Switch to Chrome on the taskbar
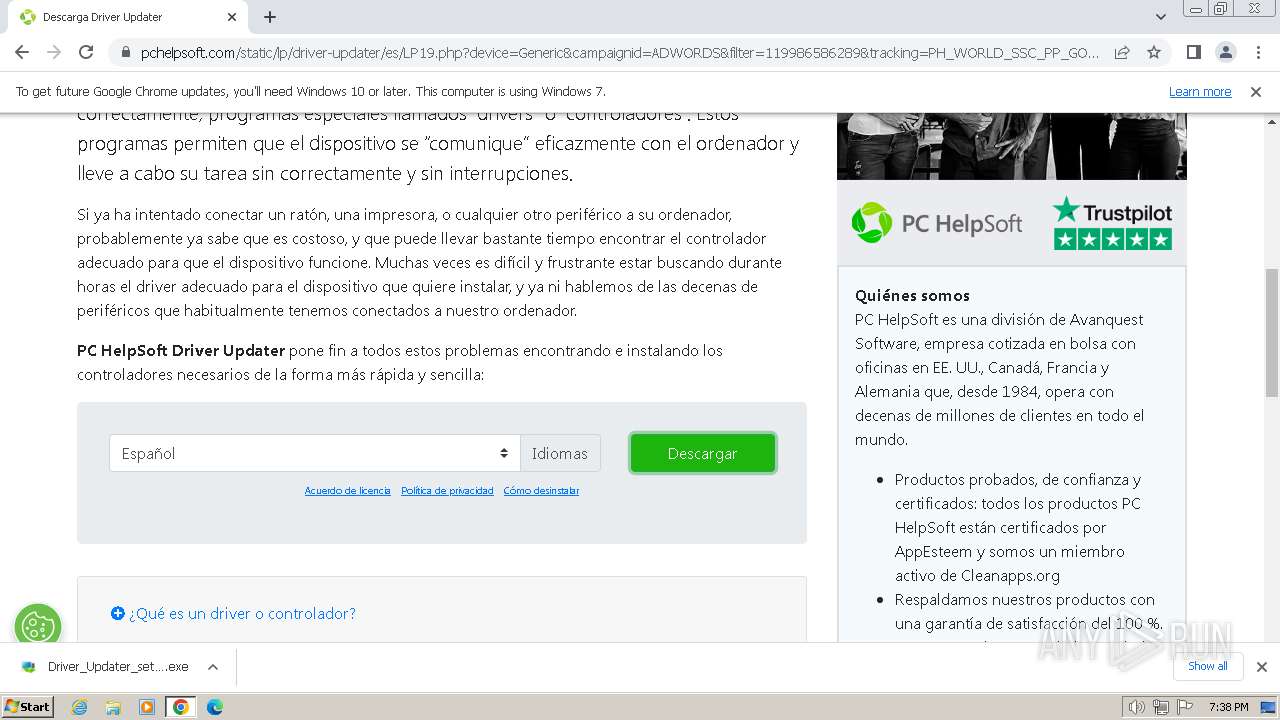 point(181,707)
